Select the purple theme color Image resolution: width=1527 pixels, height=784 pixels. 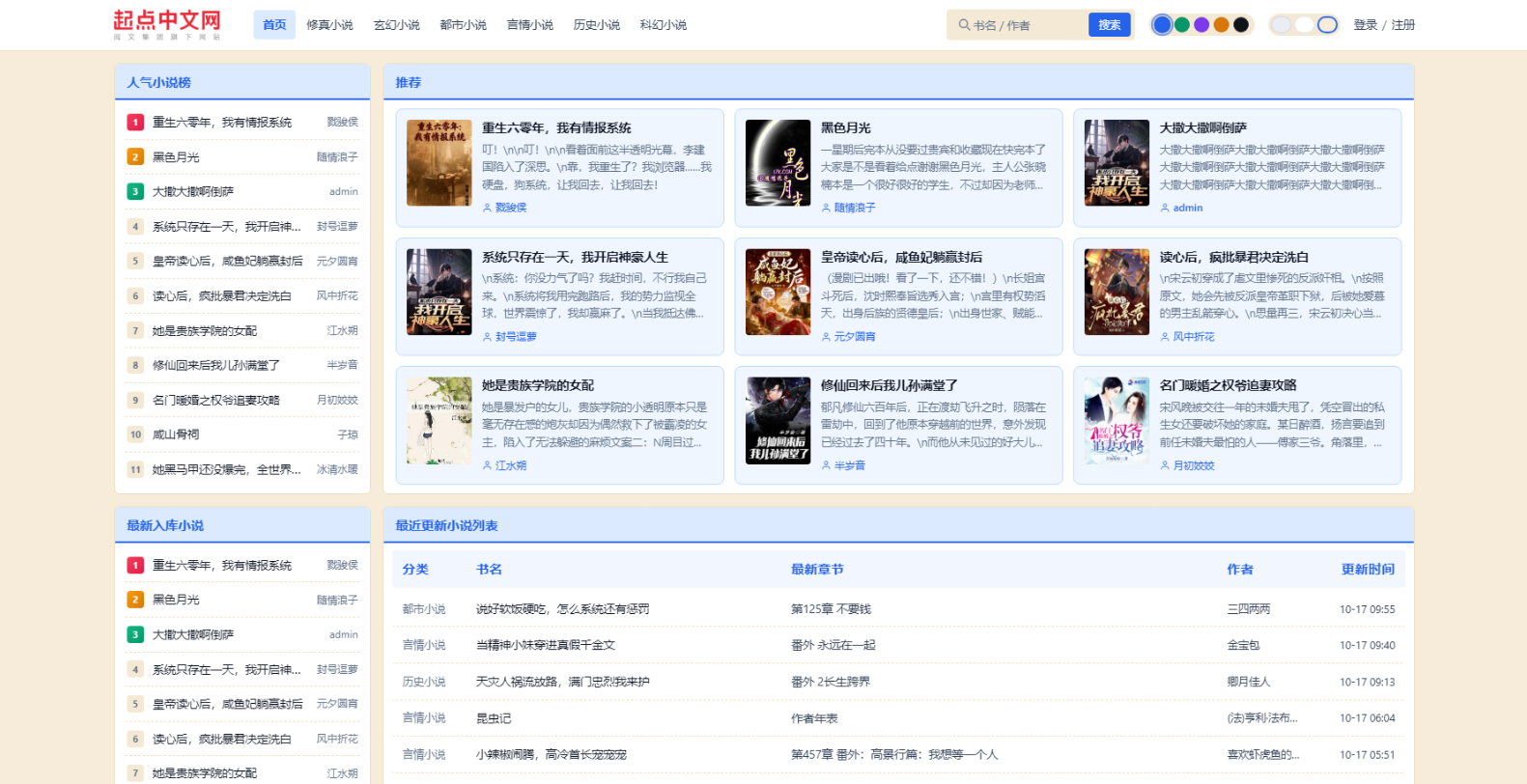click(x=1202, y=25)
